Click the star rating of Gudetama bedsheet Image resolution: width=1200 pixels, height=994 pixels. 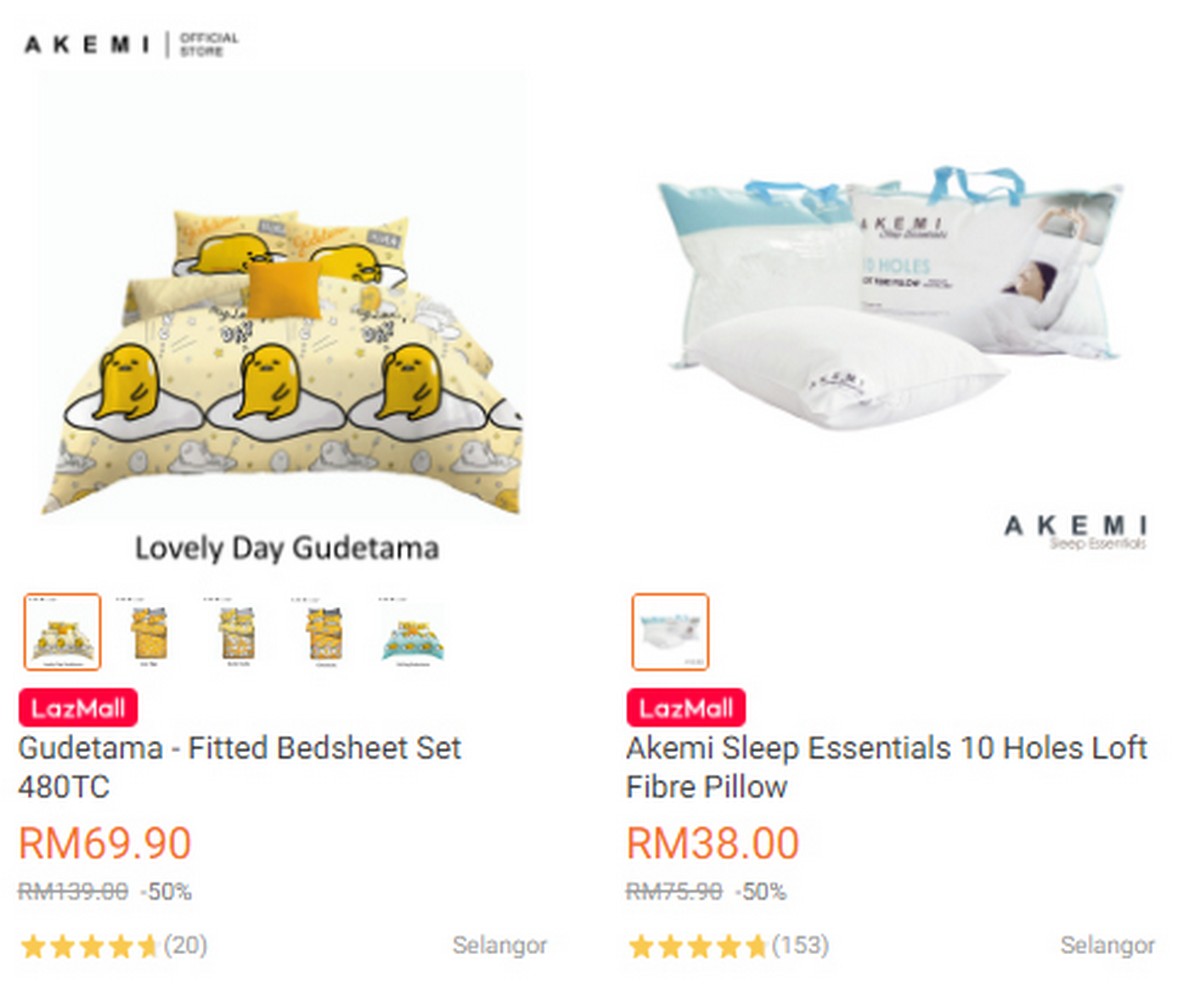(89, 946)
